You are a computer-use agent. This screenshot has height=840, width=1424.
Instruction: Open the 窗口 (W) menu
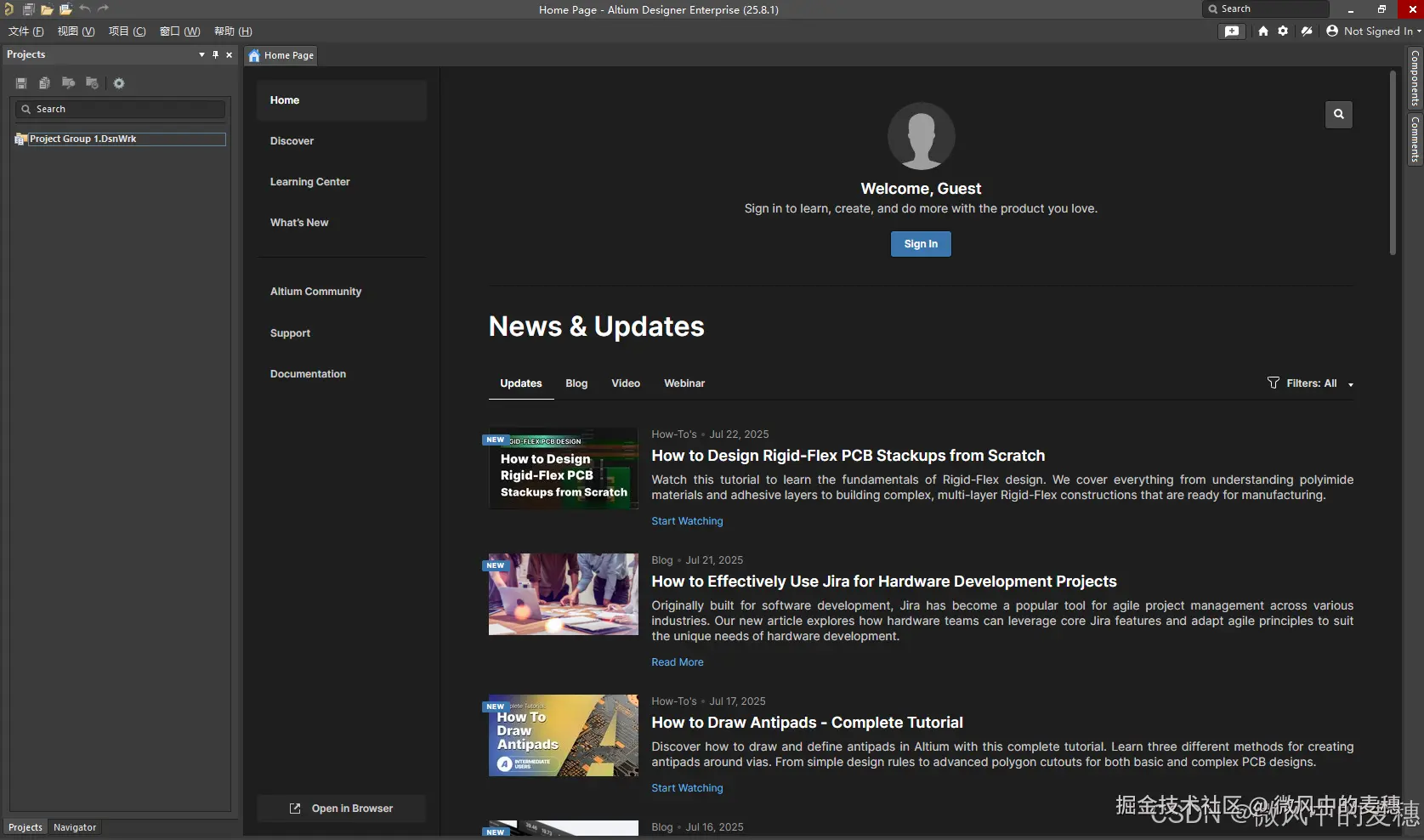coord(180,31)
